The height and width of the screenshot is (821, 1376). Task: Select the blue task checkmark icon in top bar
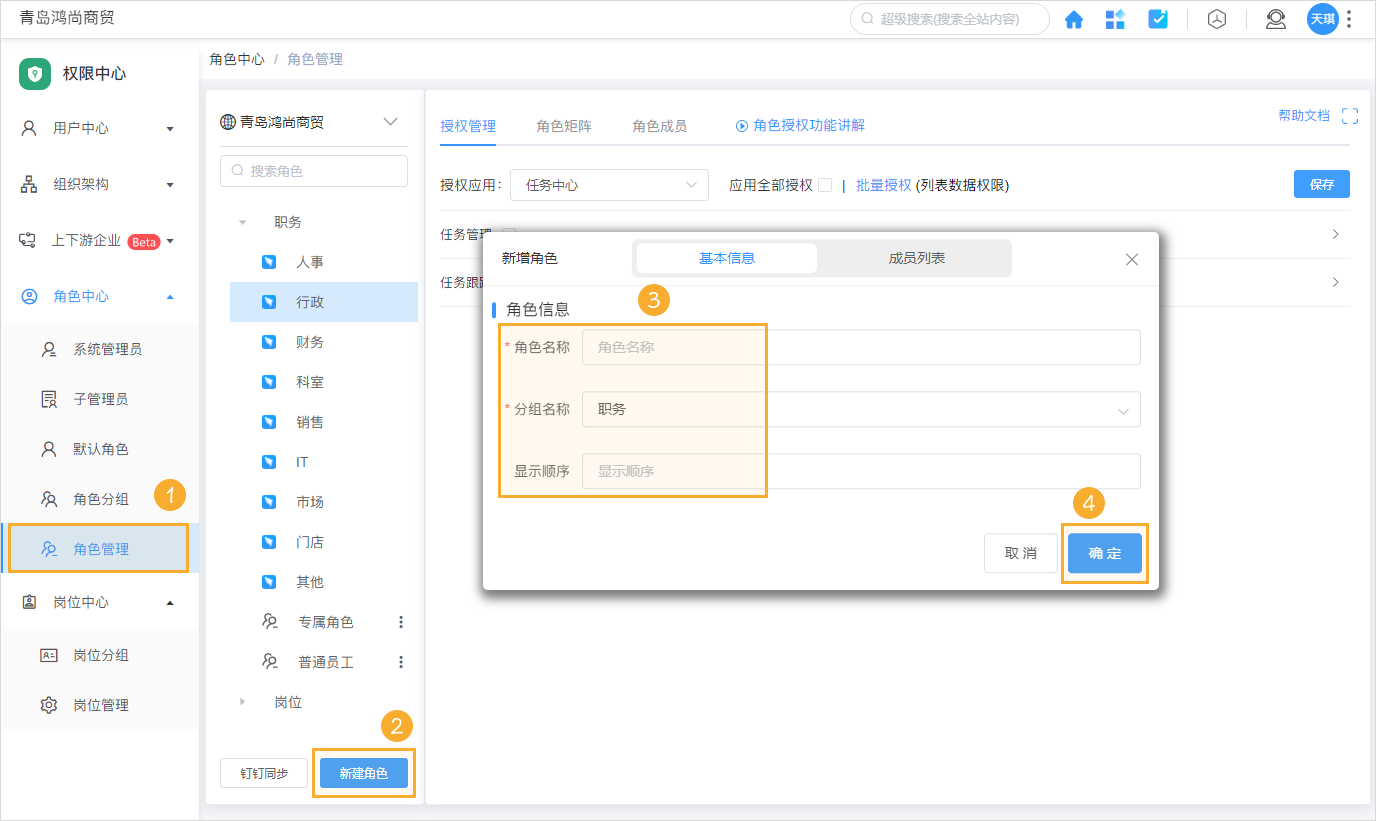pyautogui.click(x=1157, y=19)
